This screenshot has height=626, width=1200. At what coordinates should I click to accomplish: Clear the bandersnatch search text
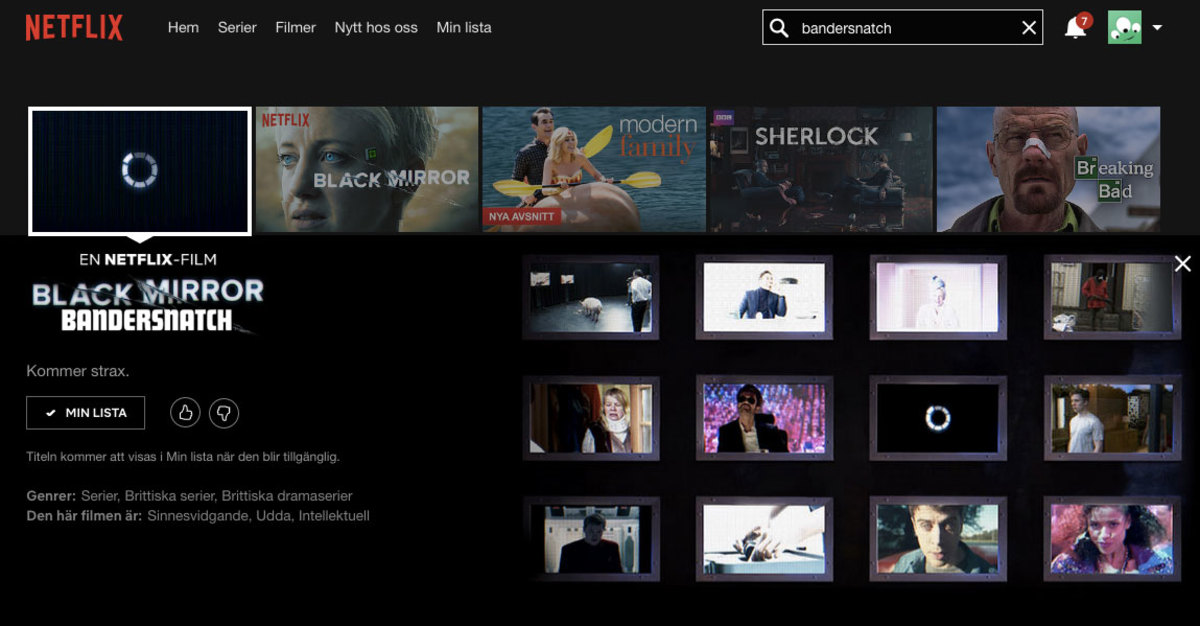tap(1028, 28)
